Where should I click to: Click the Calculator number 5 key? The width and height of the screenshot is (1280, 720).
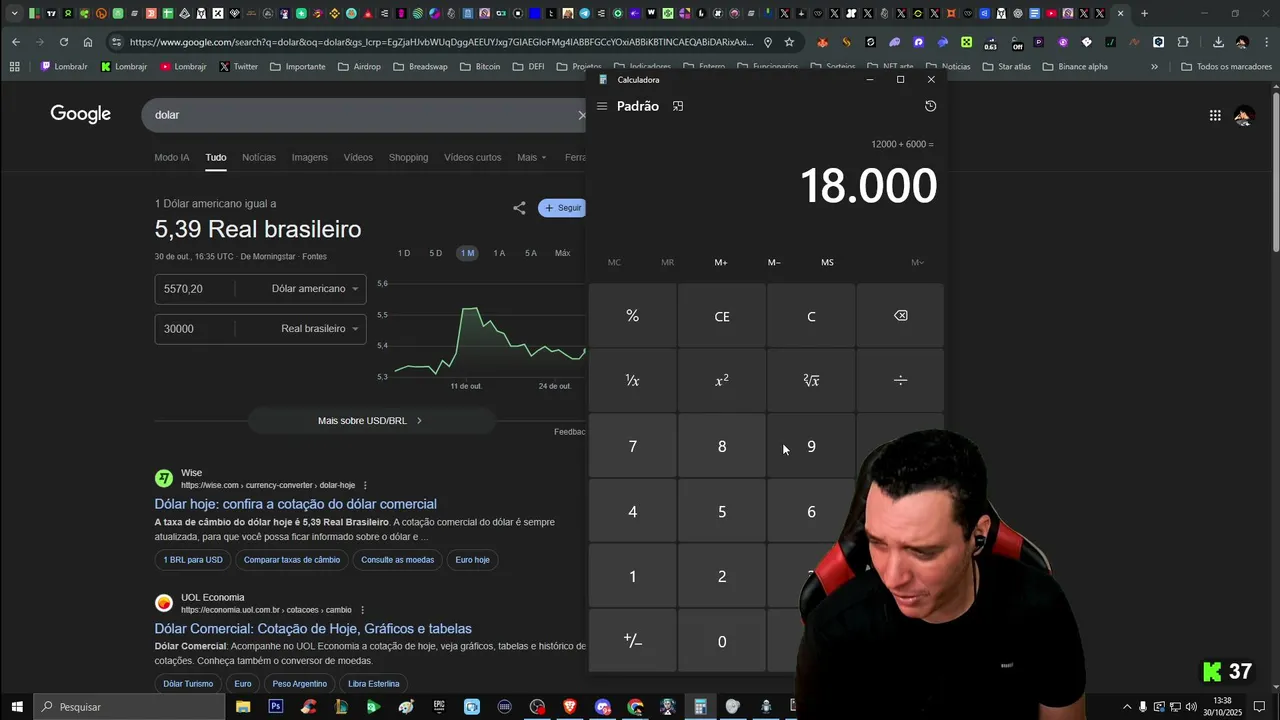(x=721, y=511)
